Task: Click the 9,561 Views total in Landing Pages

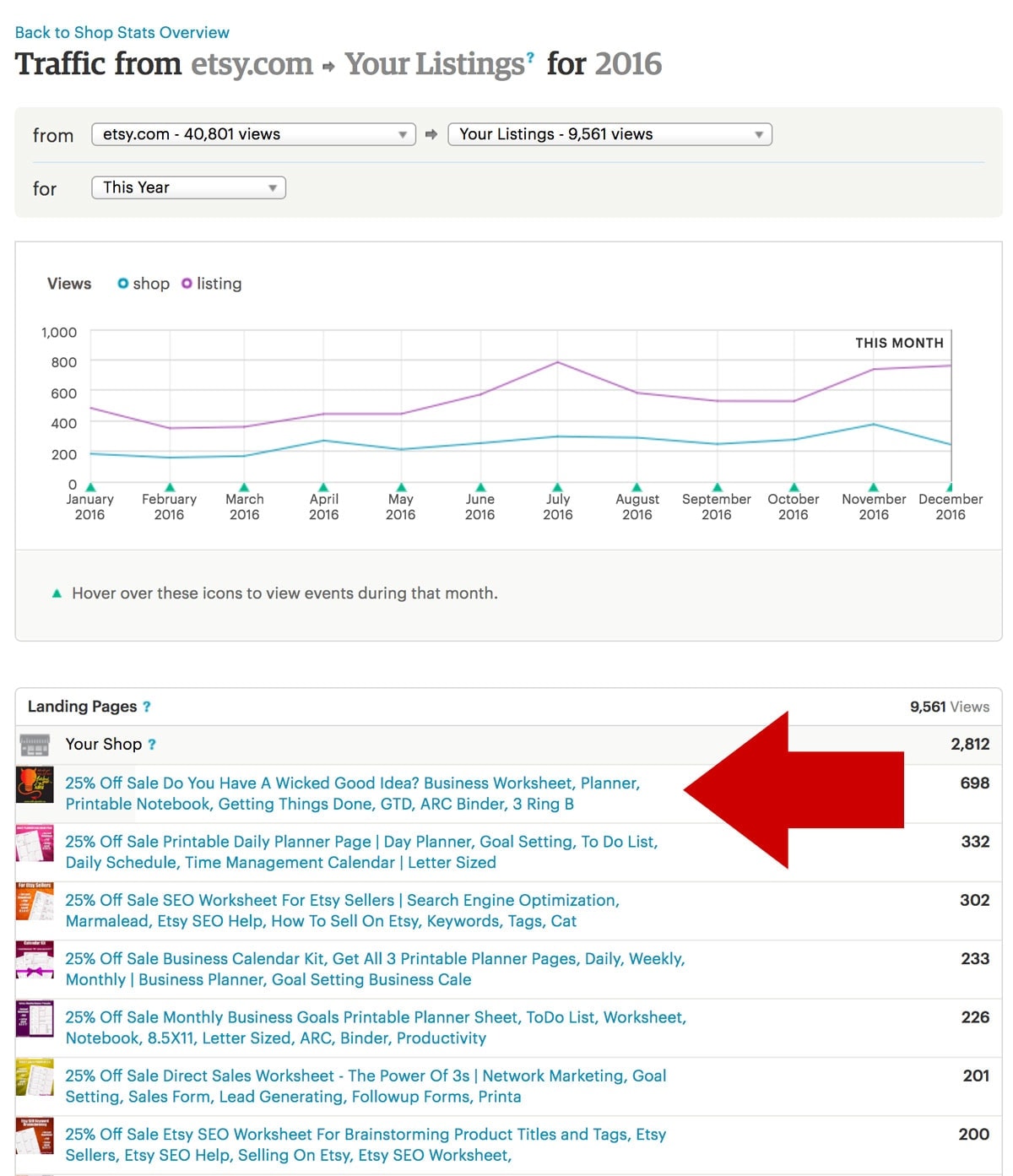Action: click(950, 707)
